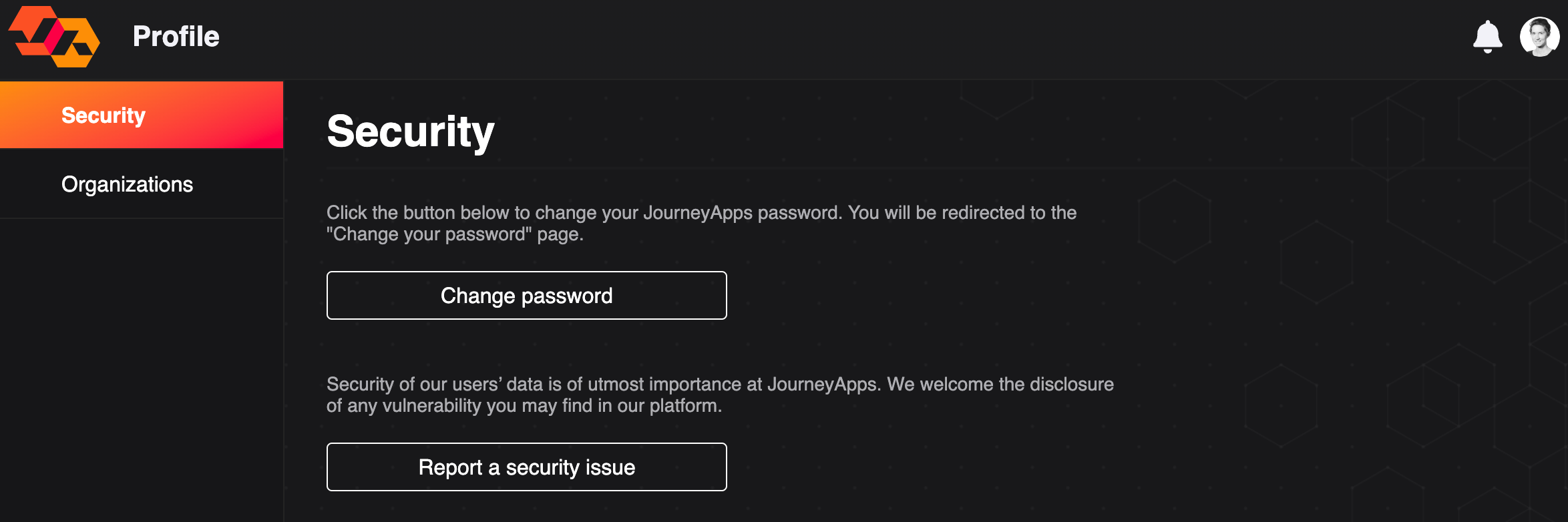The height and width of the screenshot is (522, 1568).
Task: Click the vulnerability disclosure paragraph text
Action: tap(720, 395)
